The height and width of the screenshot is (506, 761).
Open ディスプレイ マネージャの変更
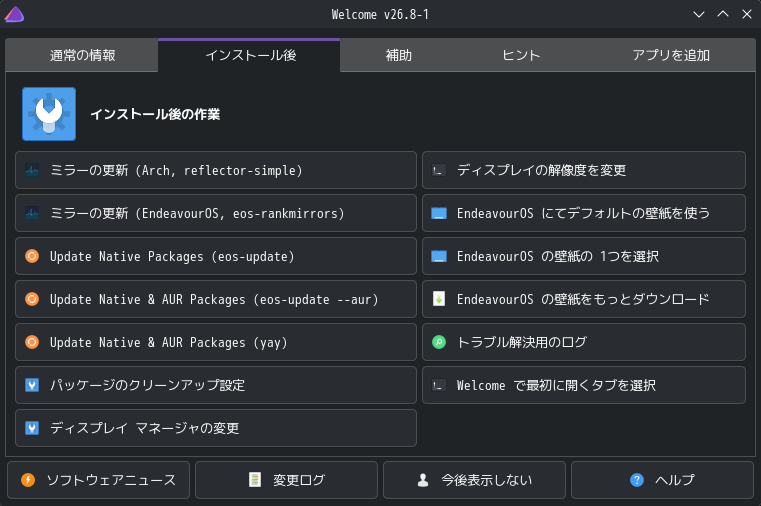pyautogui.click(x=216, y=428)
